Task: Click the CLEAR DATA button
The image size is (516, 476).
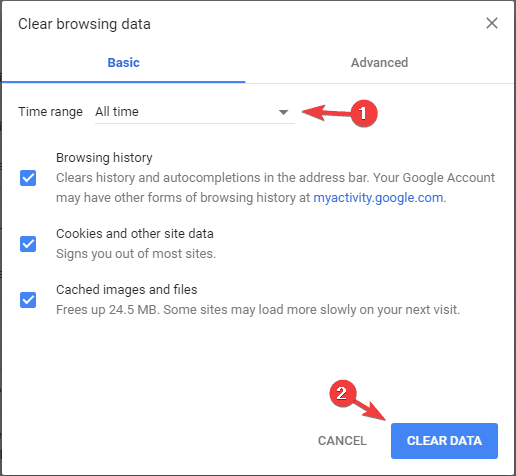Action: click(x=444, y=441)
